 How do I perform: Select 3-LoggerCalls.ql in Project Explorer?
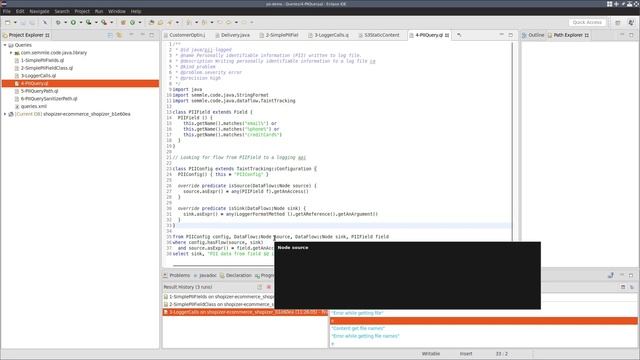point(38,76)
